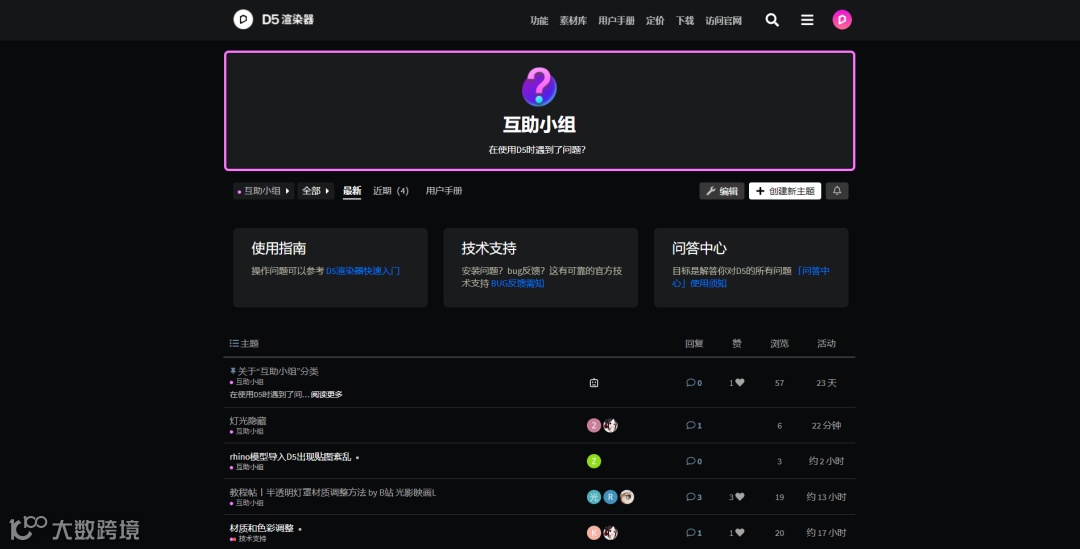Click the 主题 list icon header
1080x549 pixels.
234,343
